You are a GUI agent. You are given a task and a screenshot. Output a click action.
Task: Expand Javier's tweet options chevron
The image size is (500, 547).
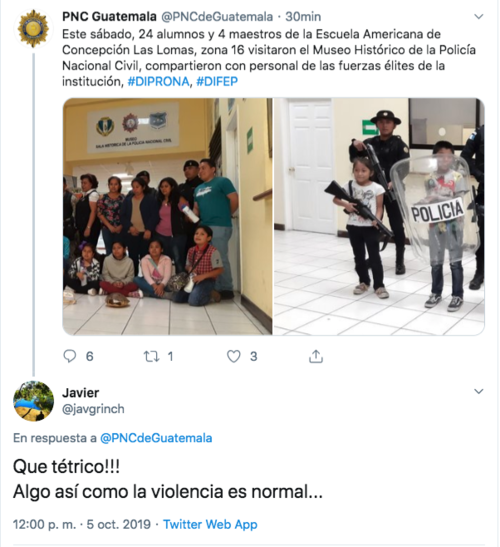(479, 391)
